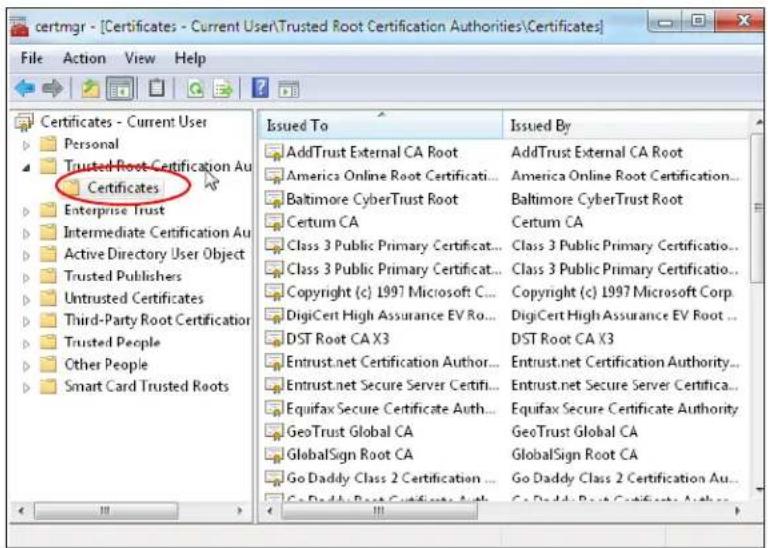Click the certificate list horizontal scrollbar thumb

(x=379, y=511)
